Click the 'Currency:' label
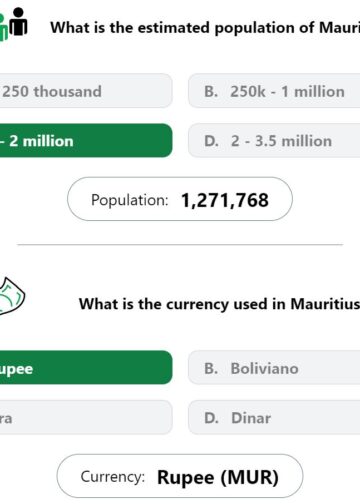The width and height of the screenshot is (360, 504). coord(113,477)
